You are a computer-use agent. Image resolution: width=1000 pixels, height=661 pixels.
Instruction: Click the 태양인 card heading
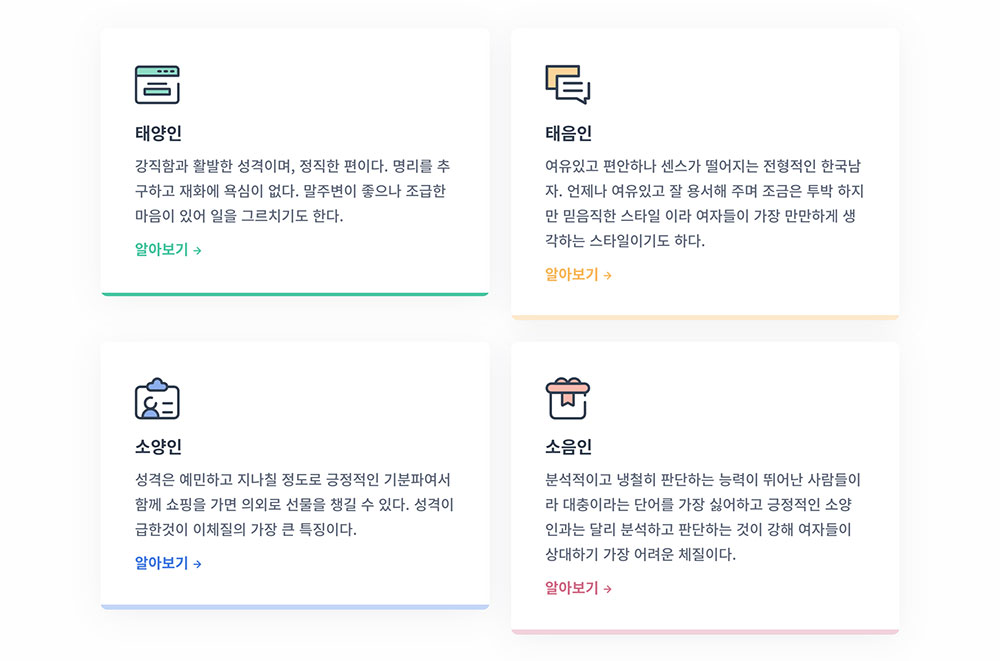(158, 133)
